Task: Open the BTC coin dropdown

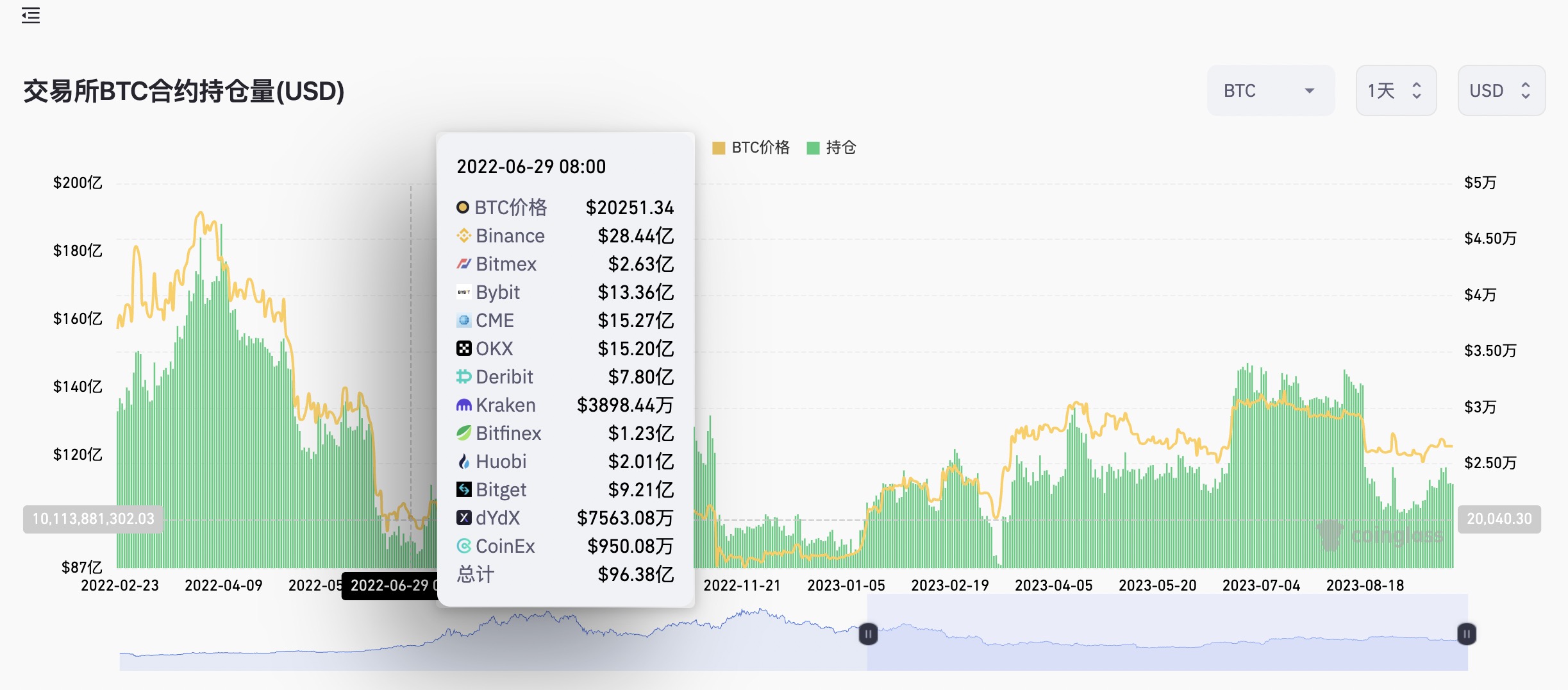Action: coord(1270,91)
